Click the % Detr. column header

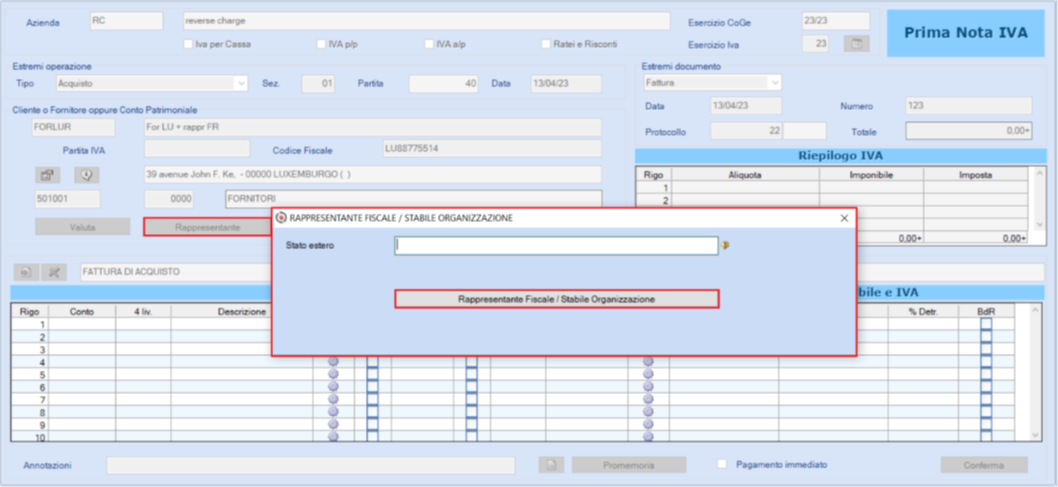922,311
